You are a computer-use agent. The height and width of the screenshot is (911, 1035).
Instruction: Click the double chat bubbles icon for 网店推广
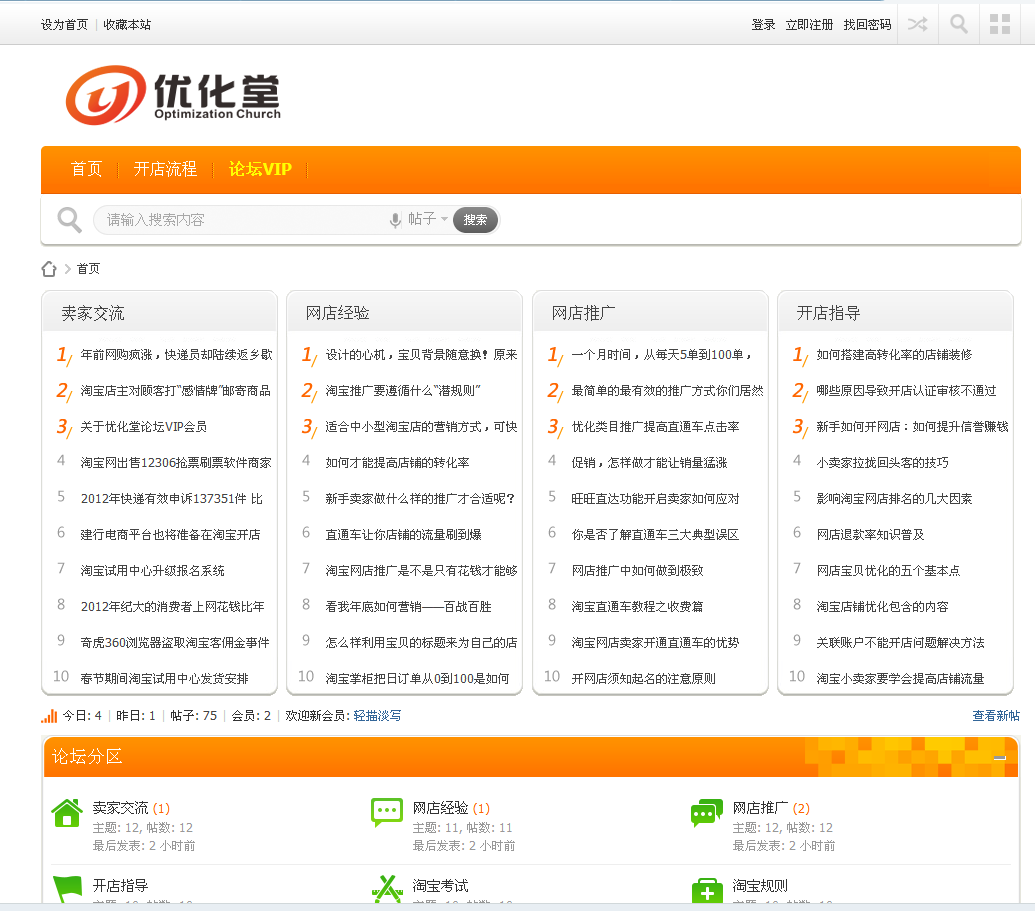tap(706, 814)
